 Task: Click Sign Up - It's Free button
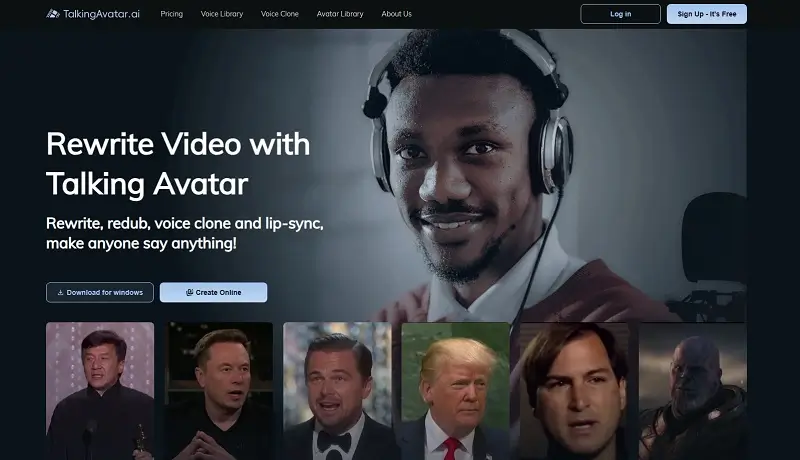click(x=705, y=14)
